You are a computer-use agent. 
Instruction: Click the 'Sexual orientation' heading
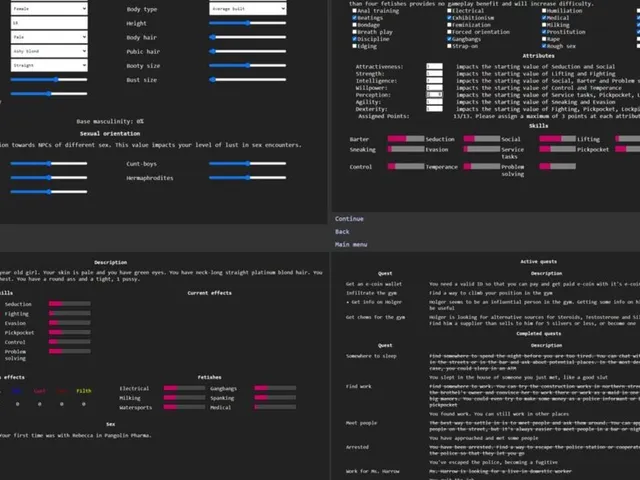(110, 133)
